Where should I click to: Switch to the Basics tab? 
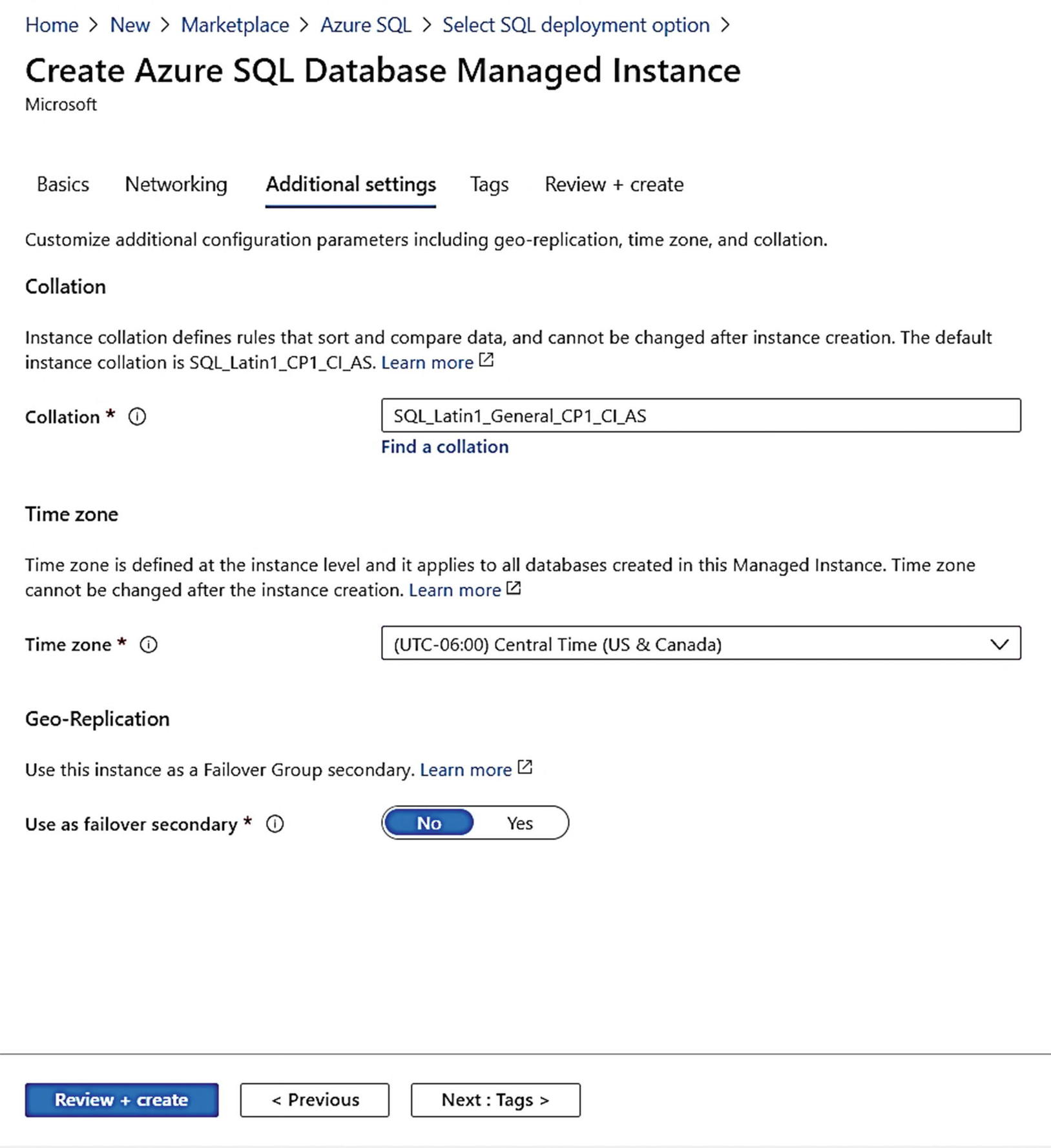[x=63, y=185]
